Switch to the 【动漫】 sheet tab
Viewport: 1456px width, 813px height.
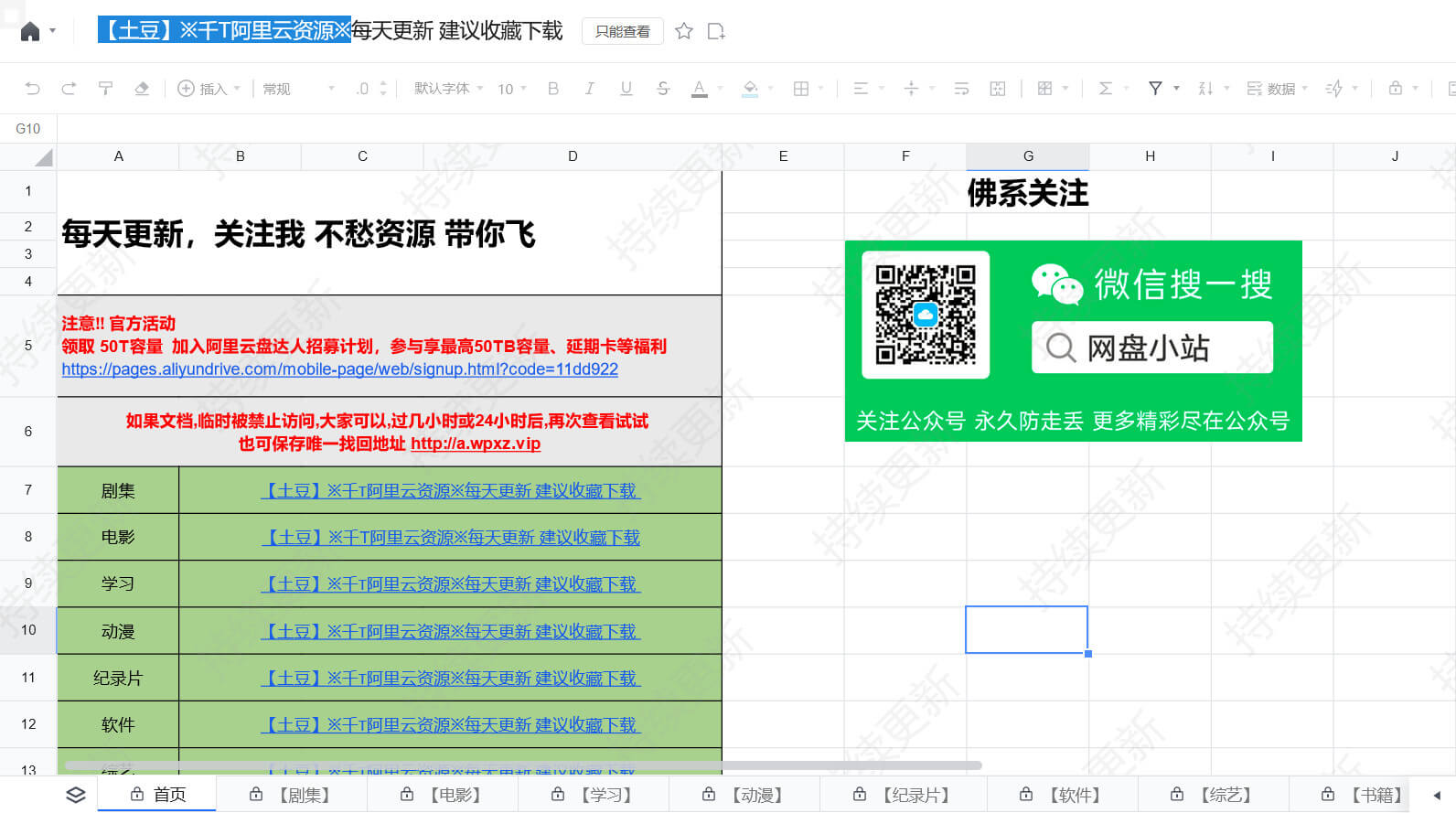(744, 795)
